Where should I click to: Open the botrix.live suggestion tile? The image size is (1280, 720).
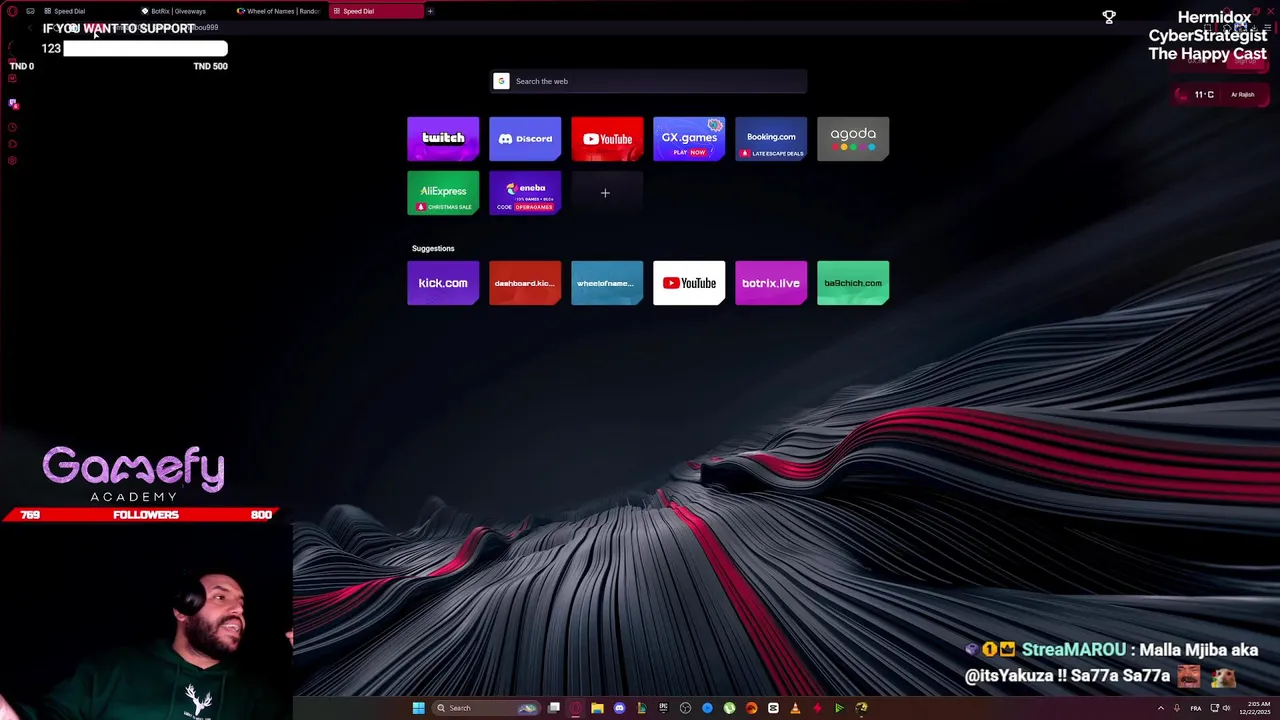[771, 283]
